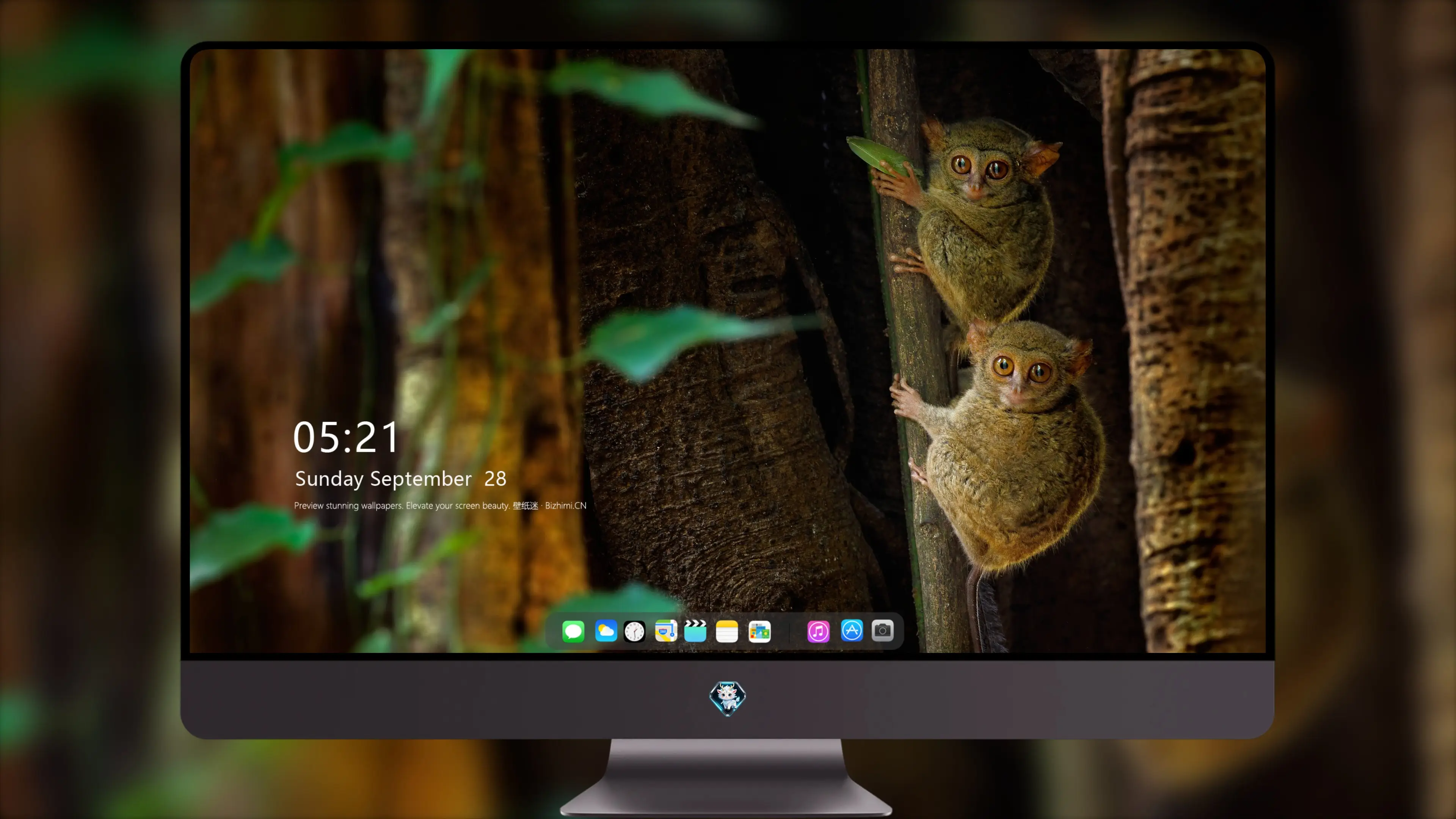Open the App Store icon in the dock
1456x819 pixels.
[x=852, y=630]
